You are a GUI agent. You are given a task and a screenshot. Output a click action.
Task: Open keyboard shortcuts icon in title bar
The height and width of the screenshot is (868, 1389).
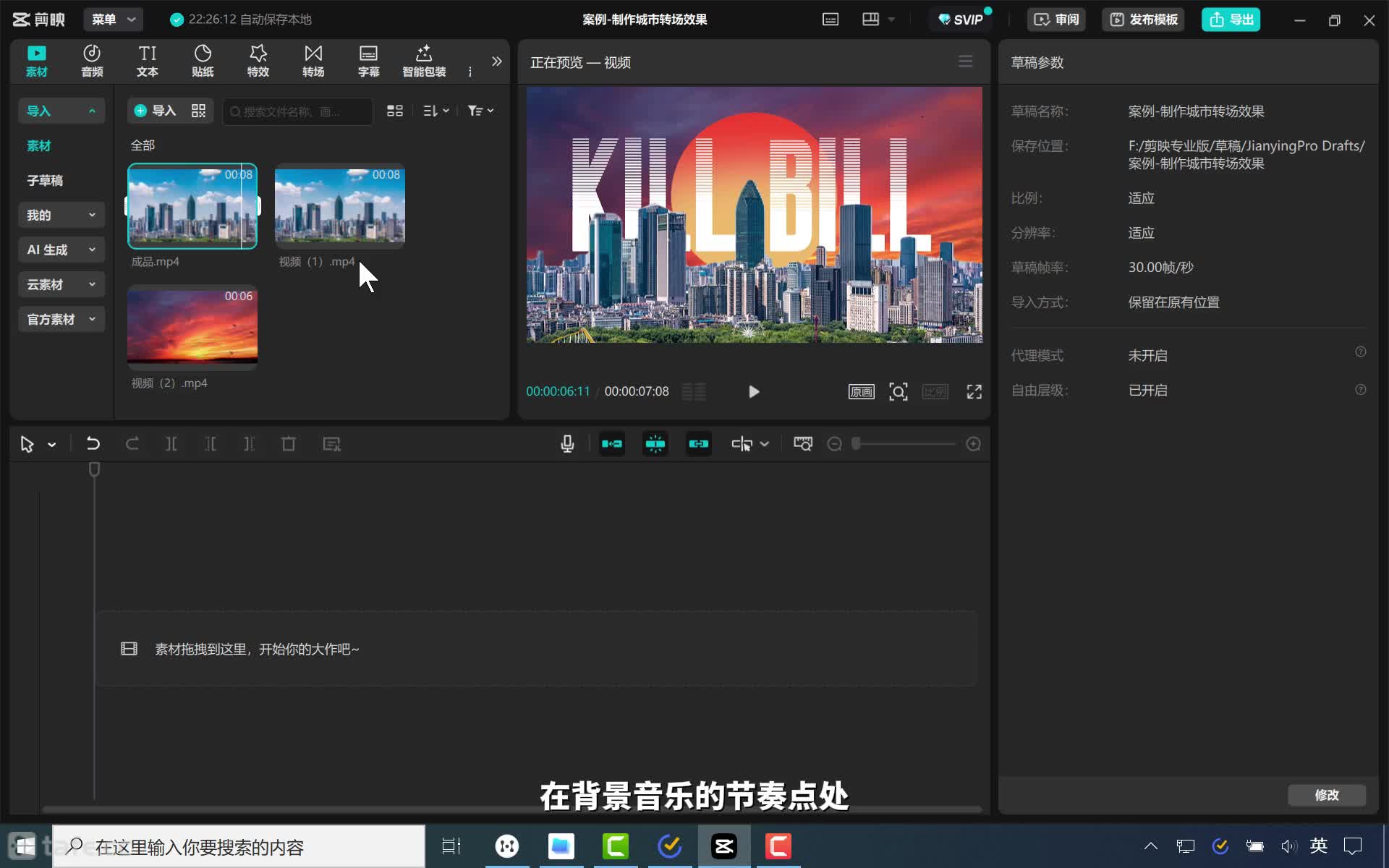coord(831,20)
